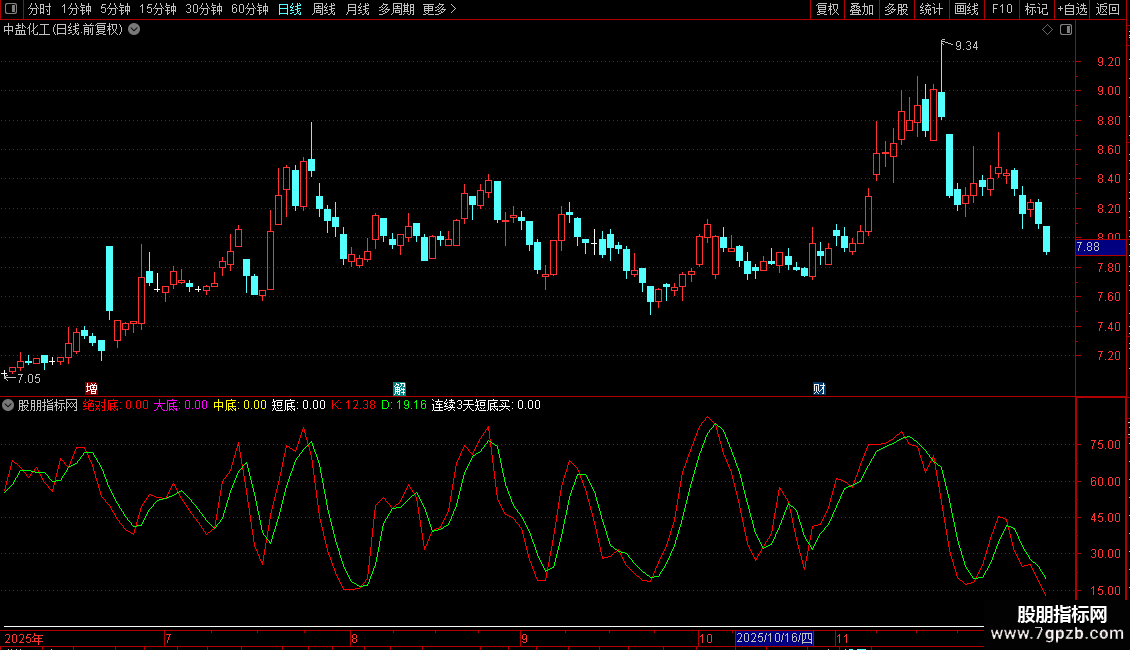Click the 7.05 low price label
Viewport: 1130px width, 650px height.
pos(29,379)
